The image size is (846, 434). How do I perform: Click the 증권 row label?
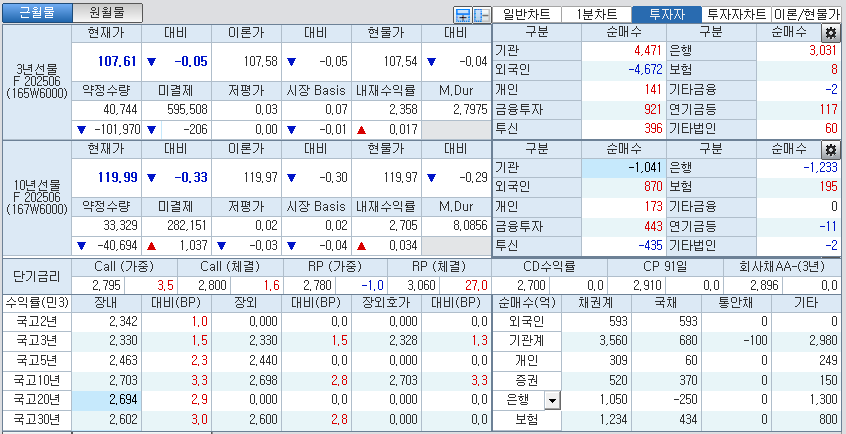tap(527, 381)
